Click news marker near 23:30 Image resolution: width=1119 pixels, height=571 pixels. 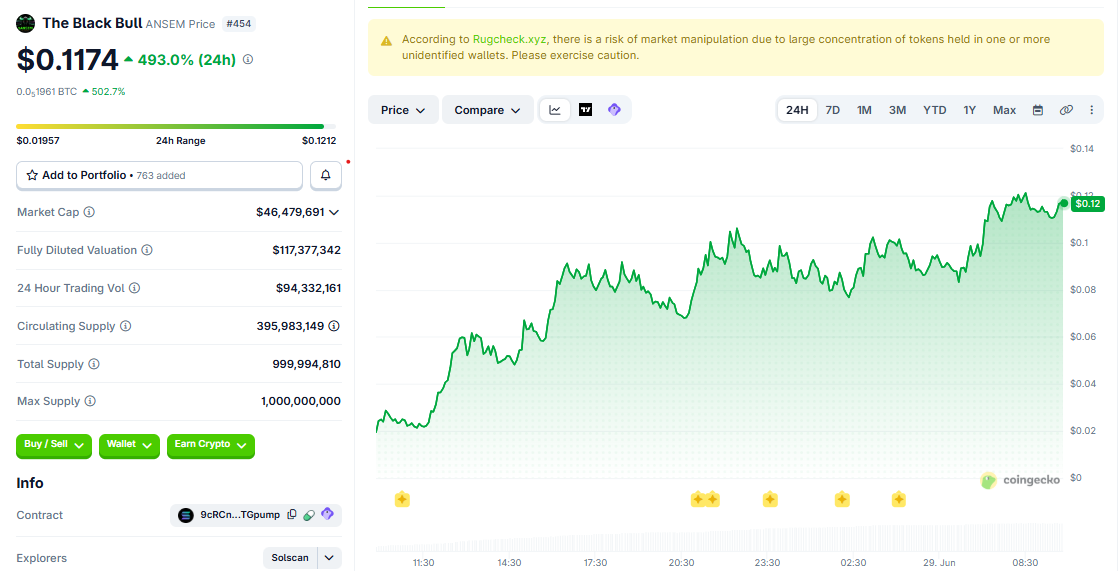pos(770,500)
